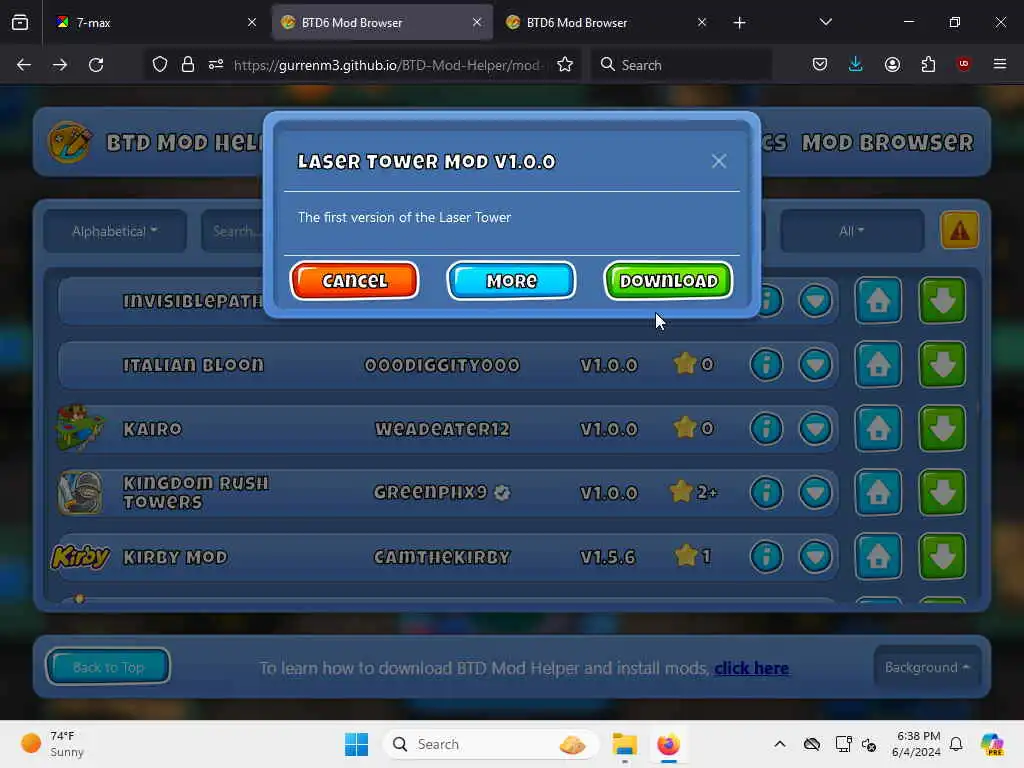Open Kingdom Rush Towers homepage
1024x768 pixels.
tap(878, 492)
